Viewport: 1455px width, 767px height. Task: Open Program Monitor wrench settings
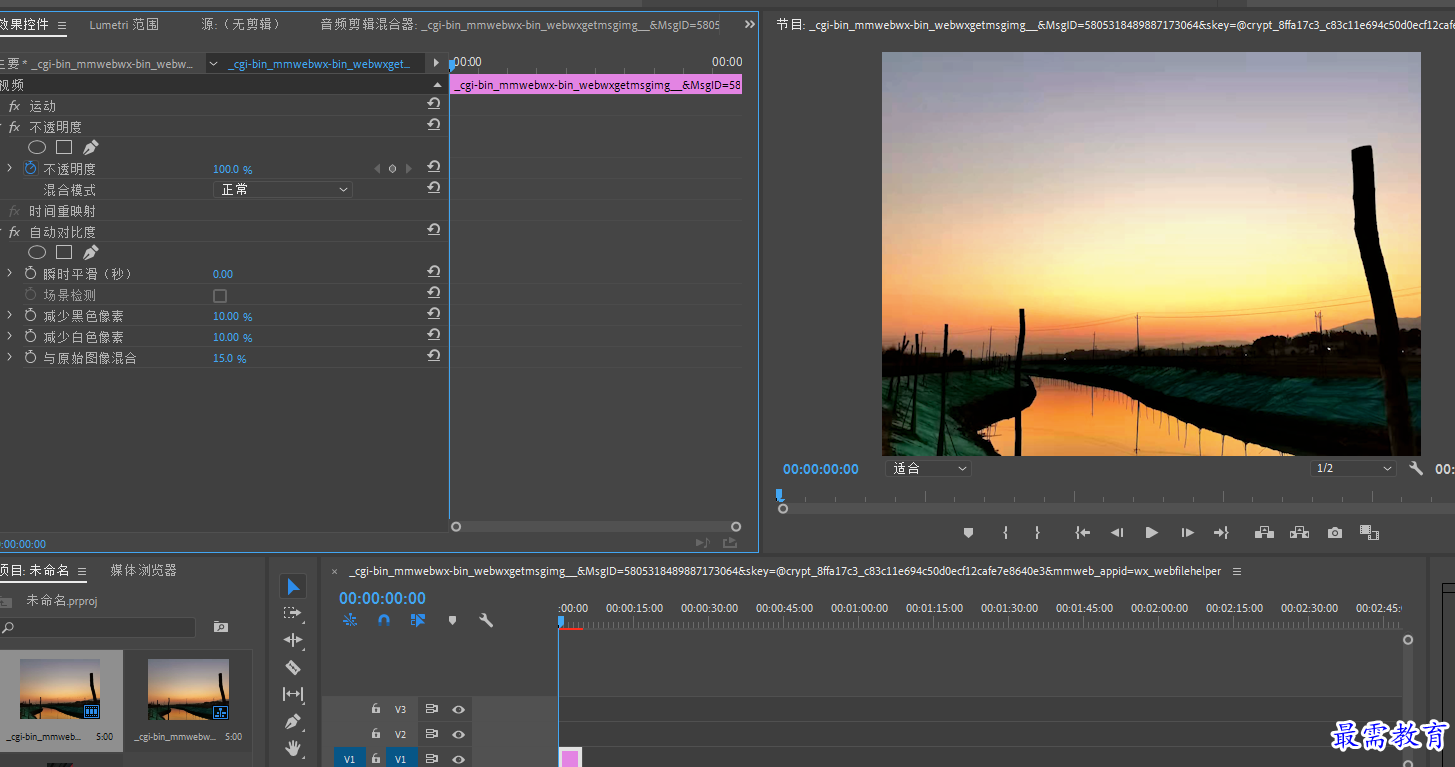tap(1416, 468)
